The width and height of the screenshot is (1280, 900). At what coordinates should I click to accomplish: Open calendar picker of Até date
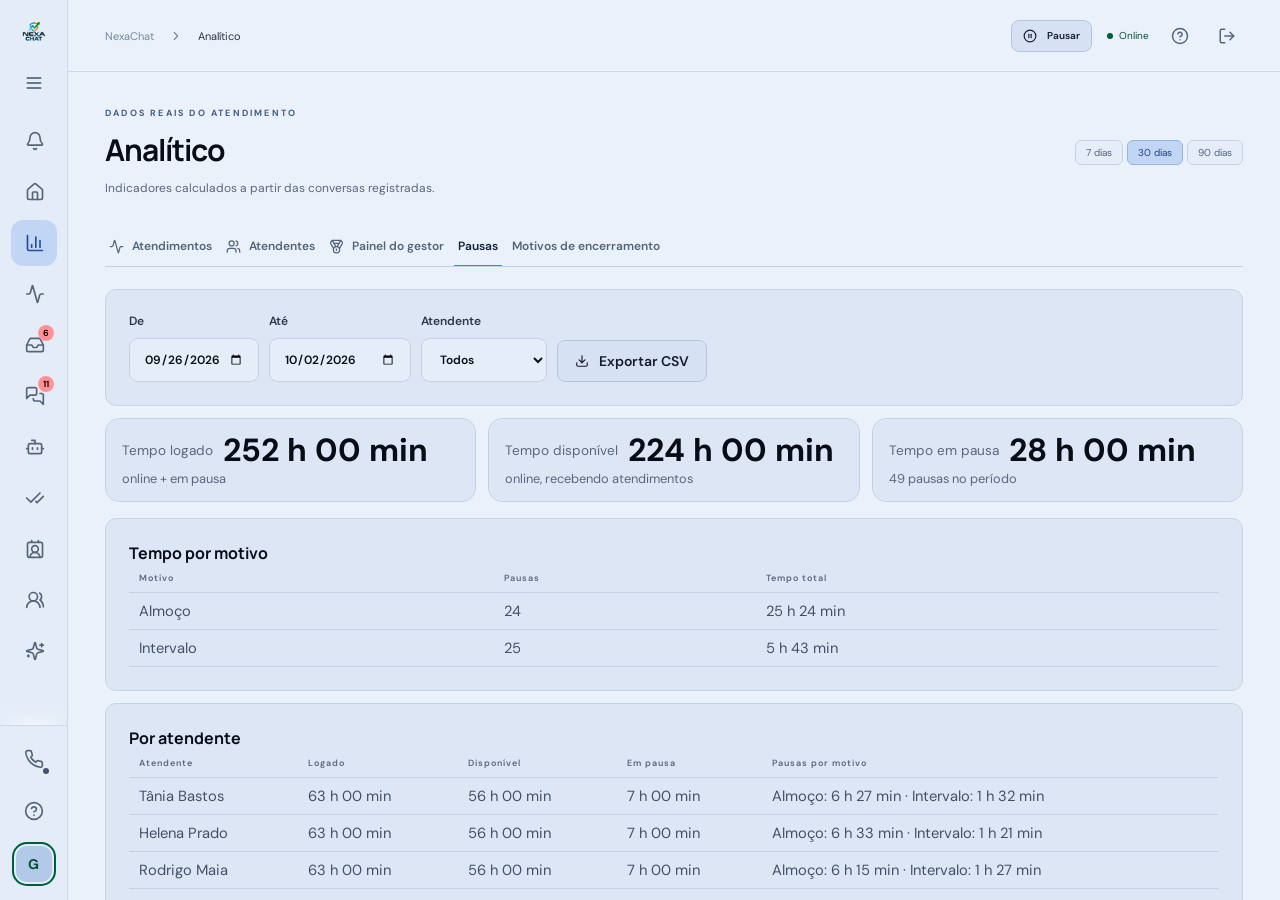[388, 360]
